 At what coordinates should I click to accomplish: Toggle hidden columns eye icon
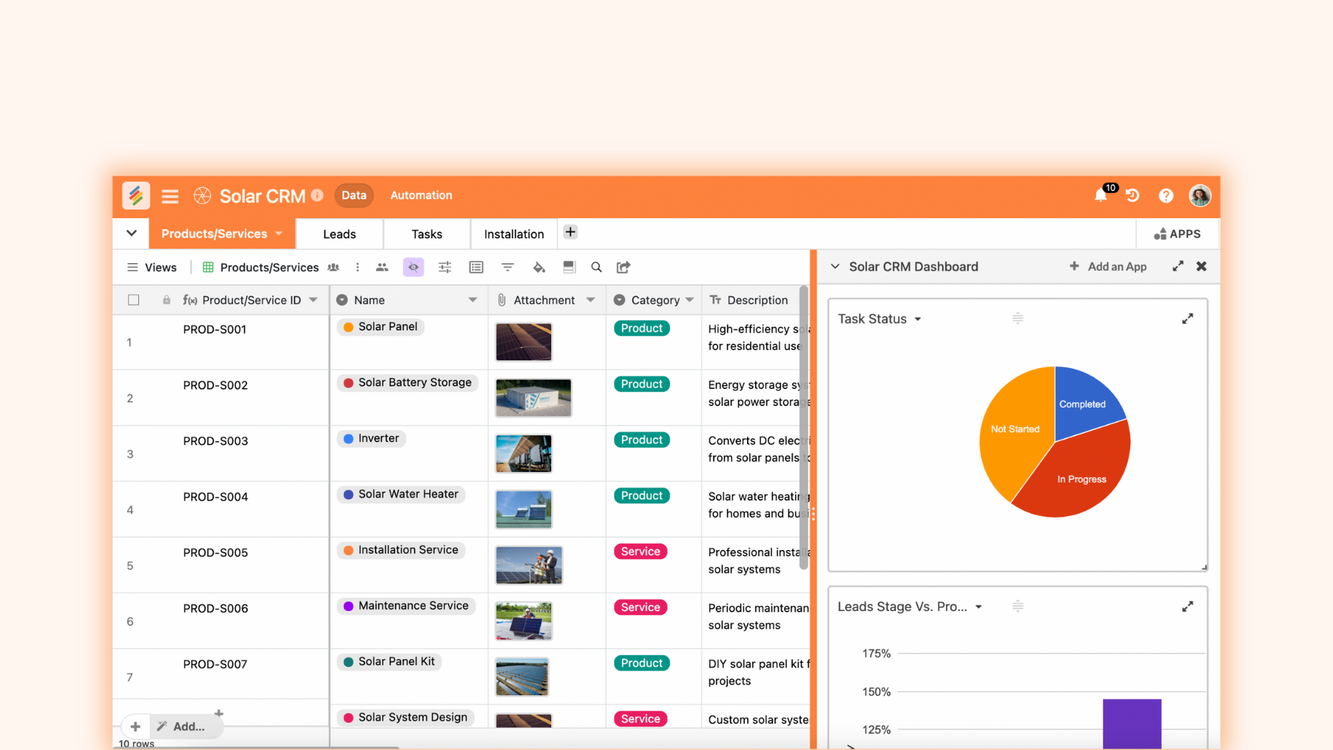(x=413, y=267)
